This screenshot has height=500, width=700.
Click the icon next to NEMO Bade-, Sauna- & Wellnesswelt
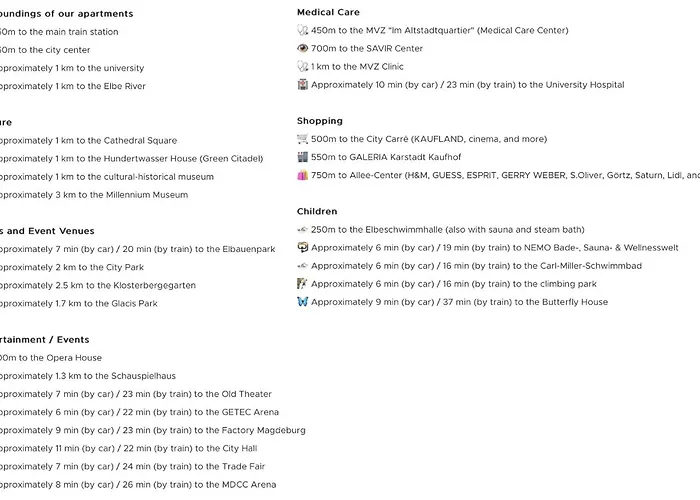(303, 248)
